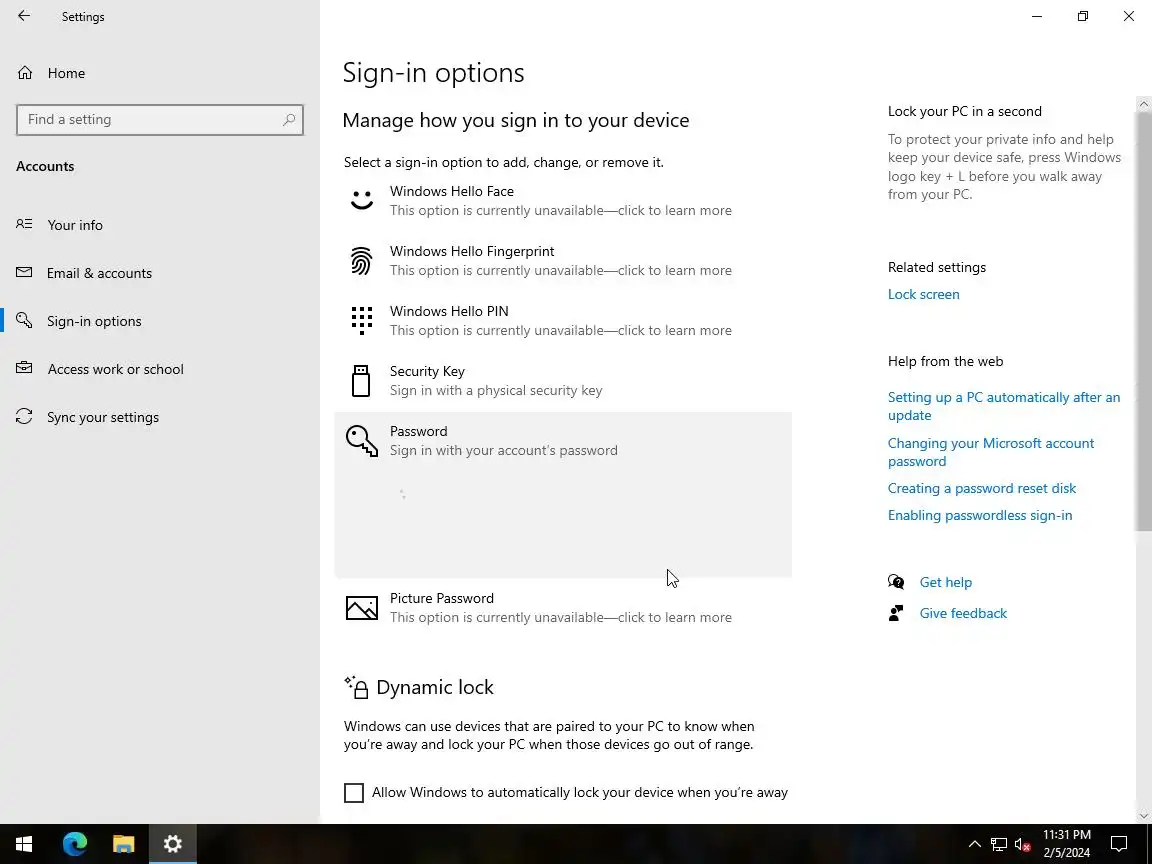Click the Lock your PC in a second text
Screen dimensions: 1152x864
click(965, 111)
